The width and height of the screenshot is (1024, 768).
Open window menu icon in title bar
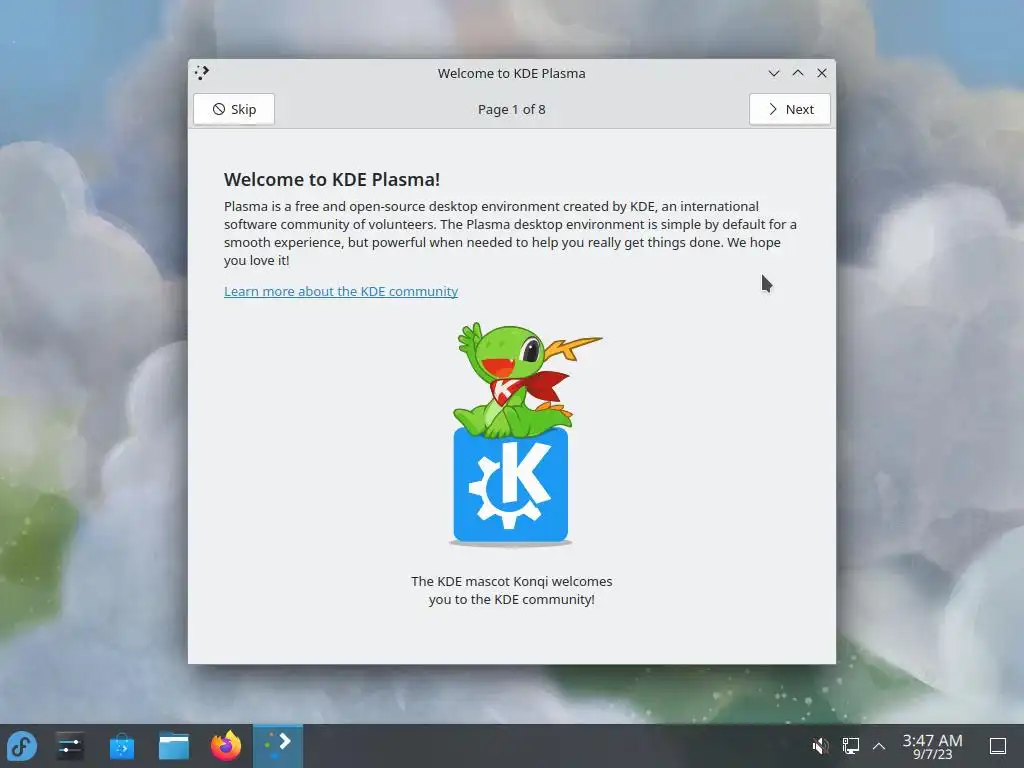(x=202, y=72)
